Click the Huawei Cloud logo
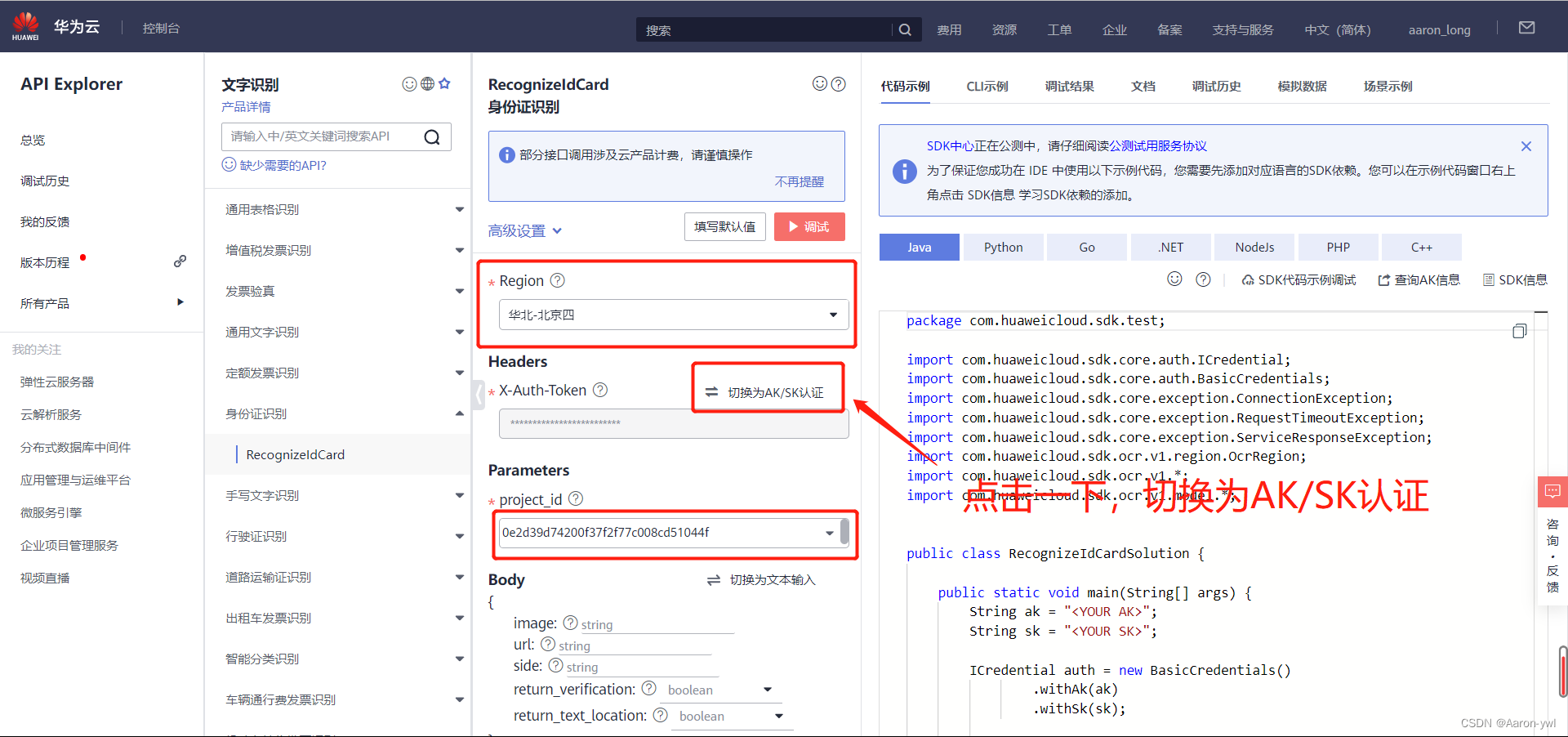The image size is (1568, 737). coord(26,27)
